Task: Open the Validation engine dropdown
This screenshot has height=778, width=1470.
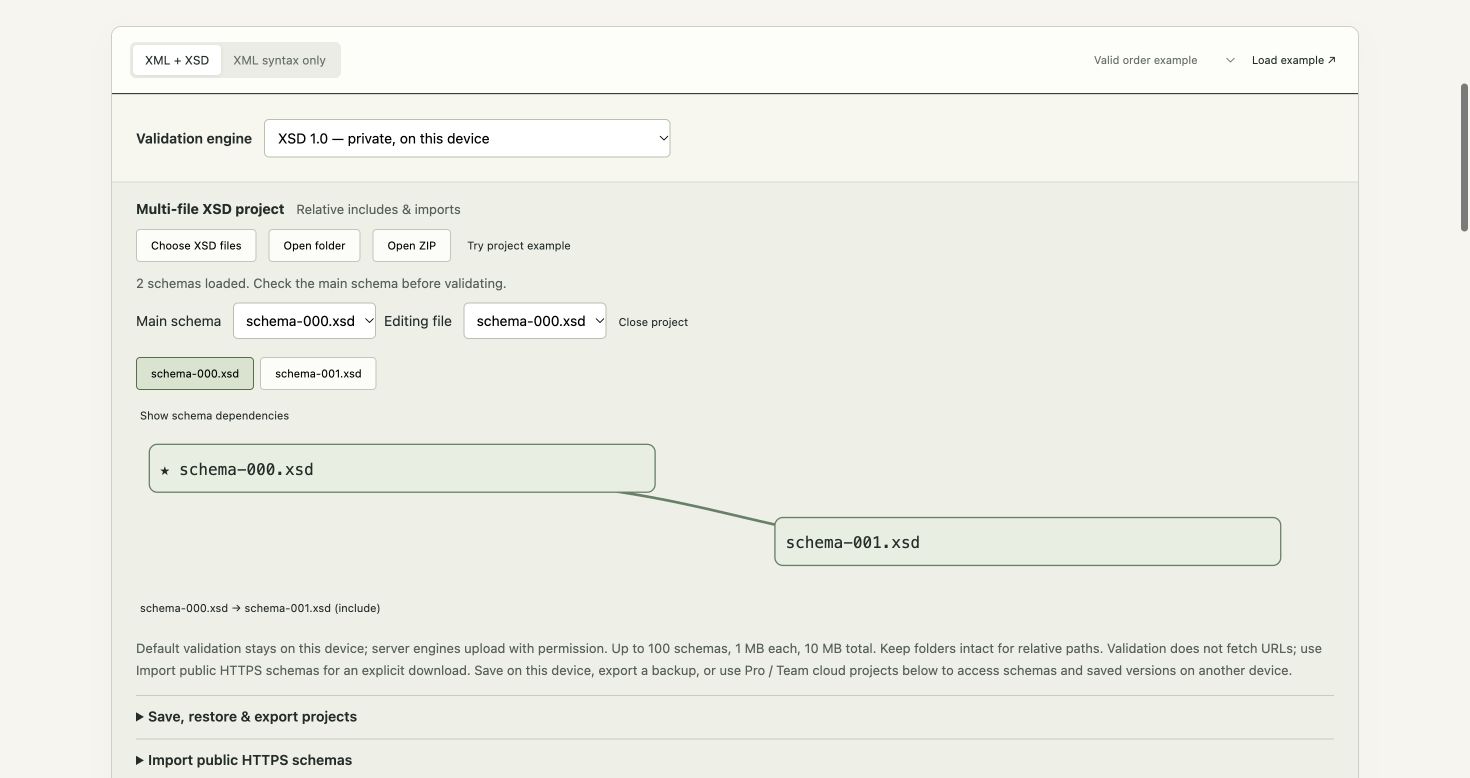Action: [467, 138]
